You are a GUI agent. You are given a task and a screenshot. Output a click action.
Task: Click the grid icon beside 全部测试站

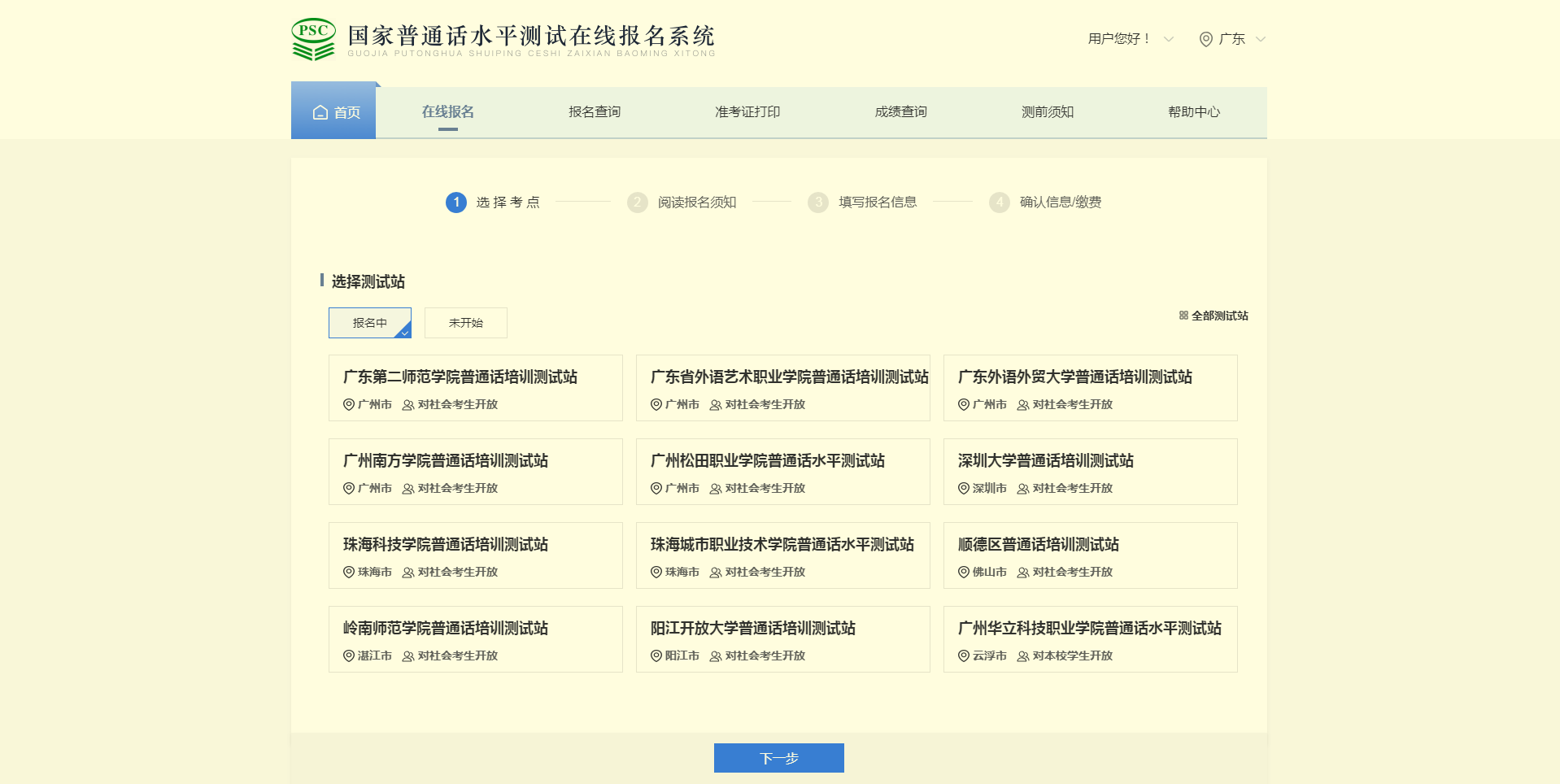point(1183,316)
